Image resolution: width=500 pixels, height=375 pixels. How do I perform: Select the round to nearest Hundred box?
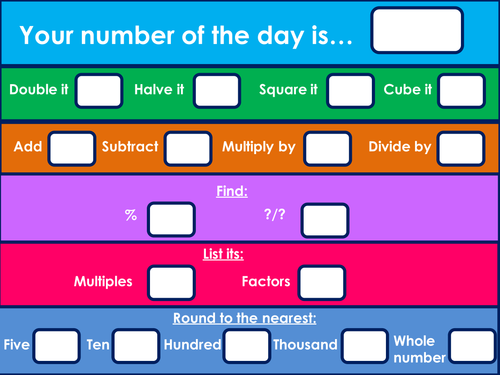pyautogui.click(x=247, y=346)
